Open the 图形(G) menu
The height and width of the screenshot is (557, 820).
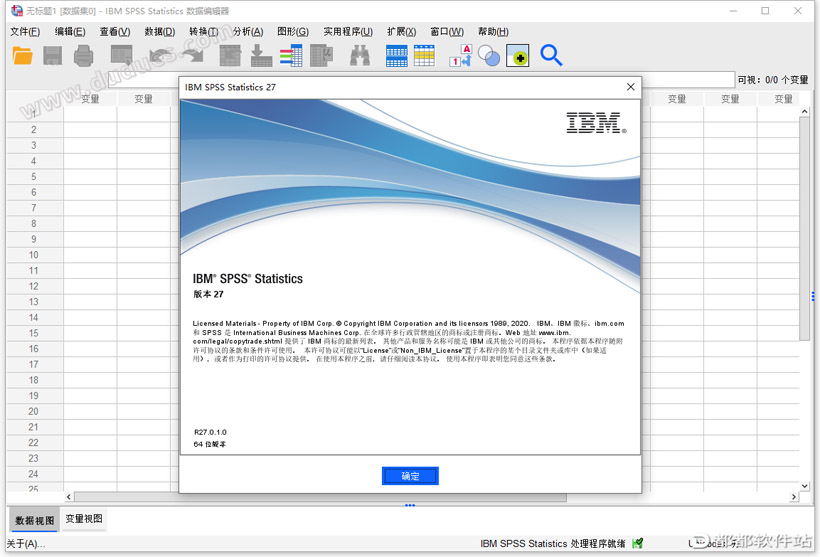pyautogui.click(x=293, y=32)
